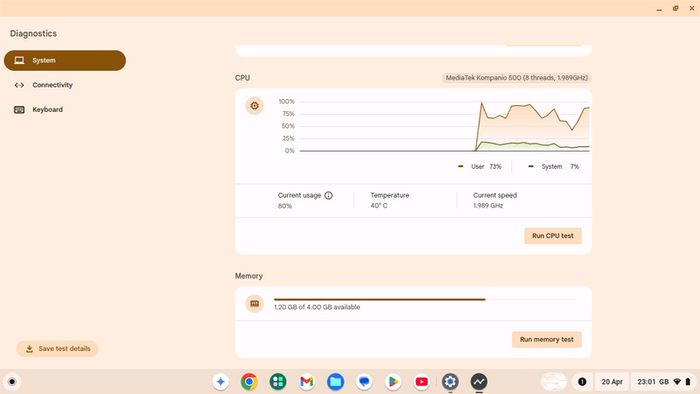Image resolution: width=700 pixels, height=394 pixels.
Task: Click the GB keyboard layout indicator
Action: (x=664, y=382)
